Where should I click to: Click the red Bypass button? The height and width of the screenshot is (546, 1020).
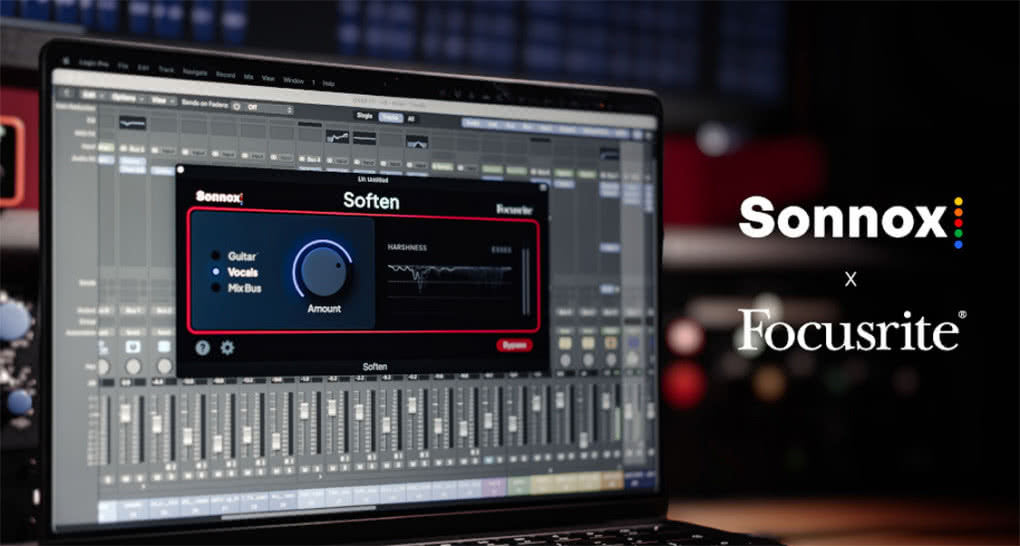[514, 346]
